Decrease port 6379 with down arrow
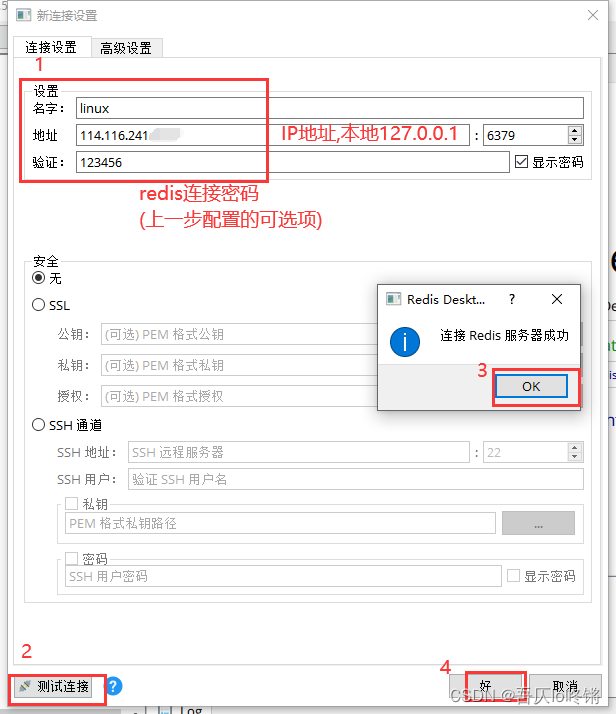The height and width of the screenshot is (714, 616). (x=575, y=140)
